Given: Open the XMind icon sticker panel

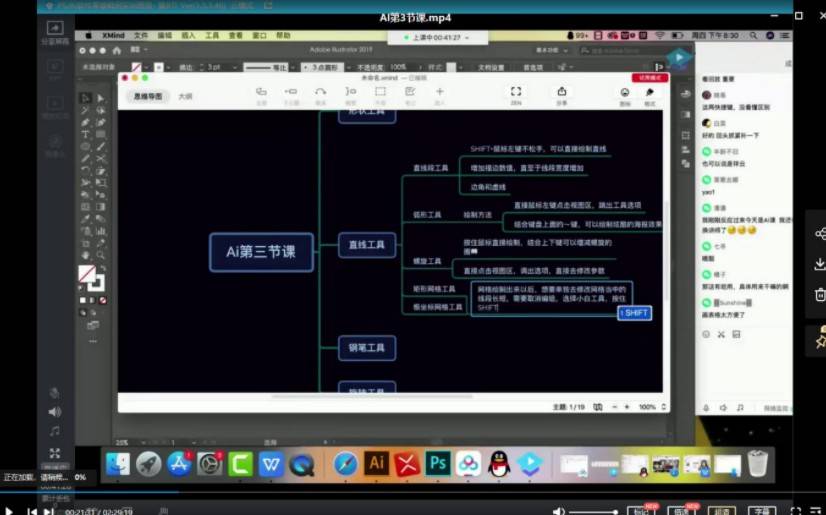Looking at the screenshot, I should pos(624,92).
